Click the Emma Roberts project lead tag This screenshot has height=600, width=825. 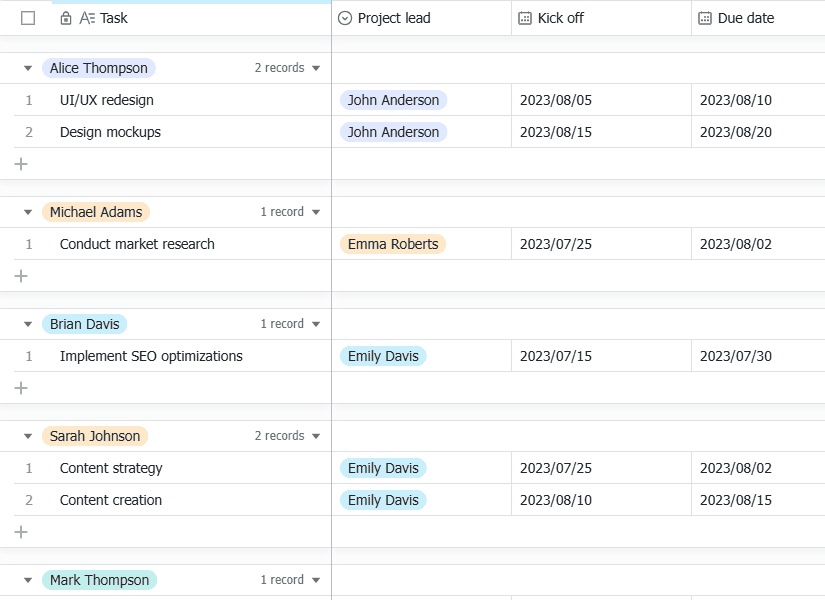click(393, 244)
